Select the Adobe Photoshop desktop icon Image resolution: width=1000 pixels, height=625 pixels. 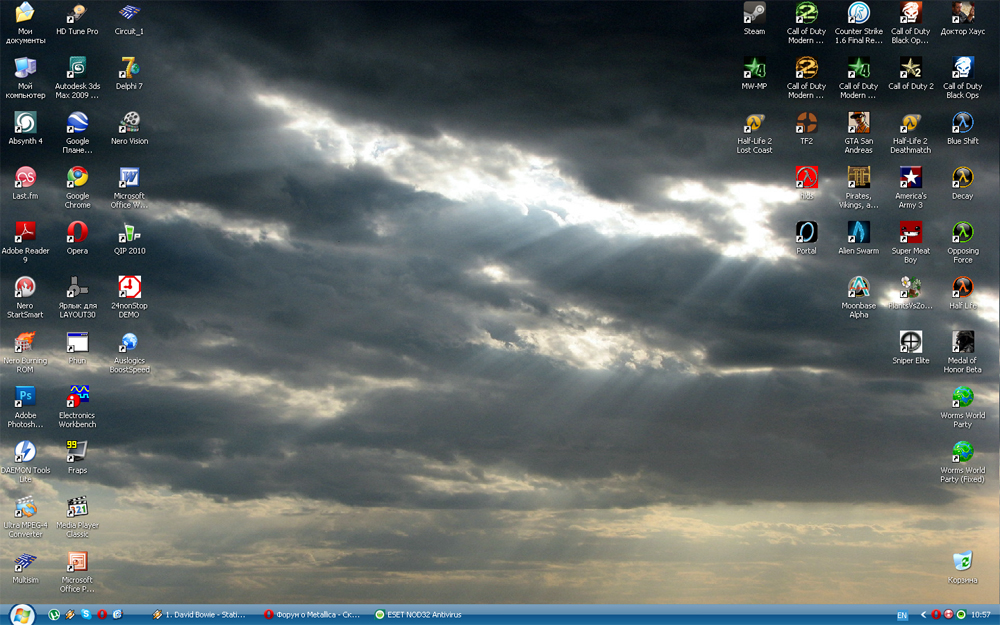pyautogui.click(x=25, y=397)
